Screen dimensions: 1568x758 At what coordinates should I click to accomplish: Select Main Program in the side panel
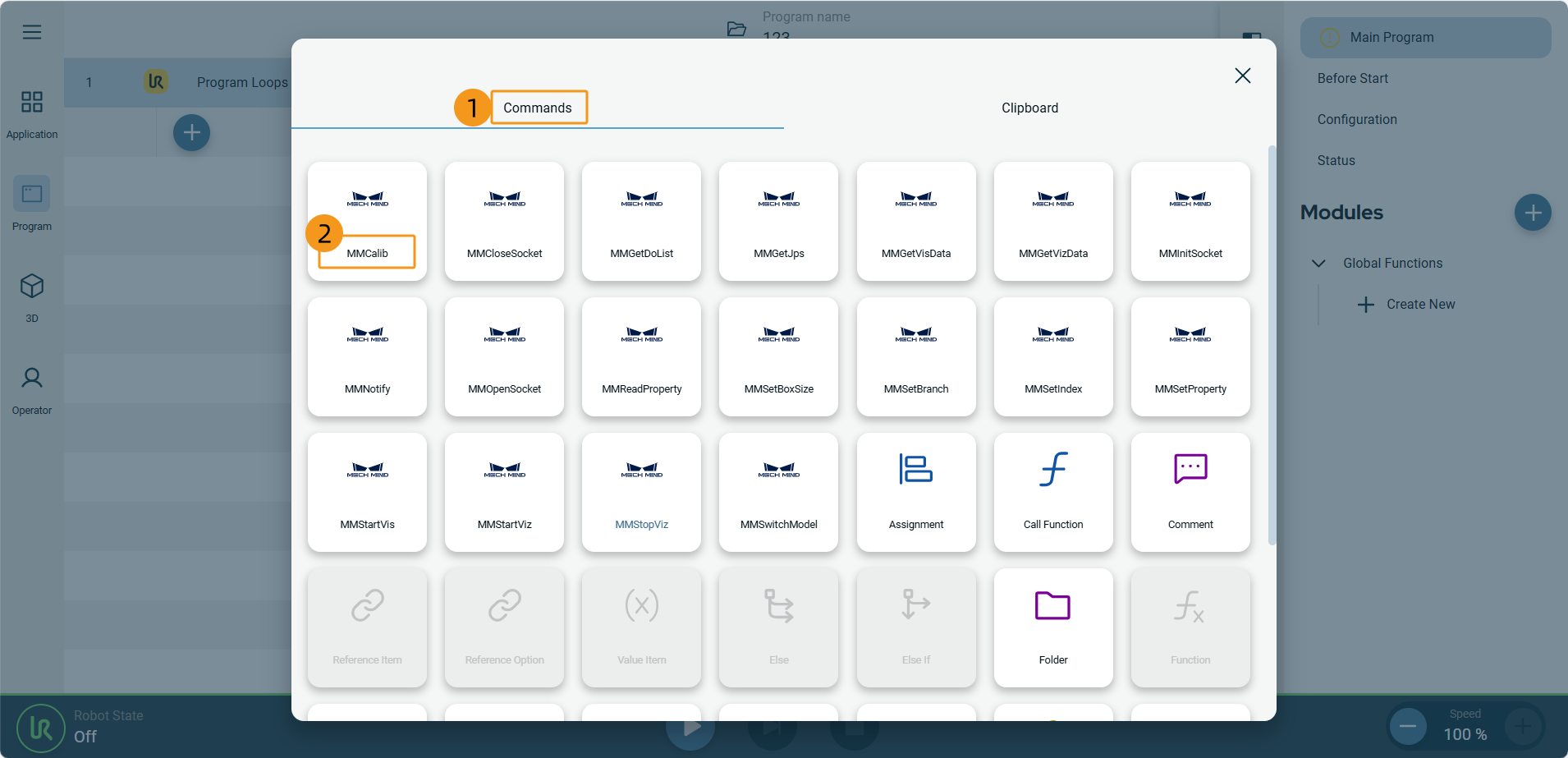[1426, 38]
